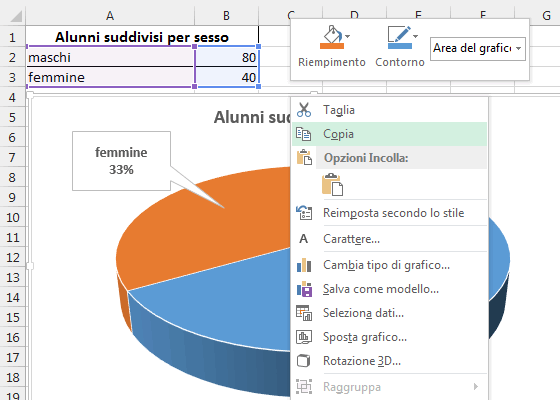Click the Sposta grafico icon
The height and width of the screenshot is (400, 560).
pos(304,337)
